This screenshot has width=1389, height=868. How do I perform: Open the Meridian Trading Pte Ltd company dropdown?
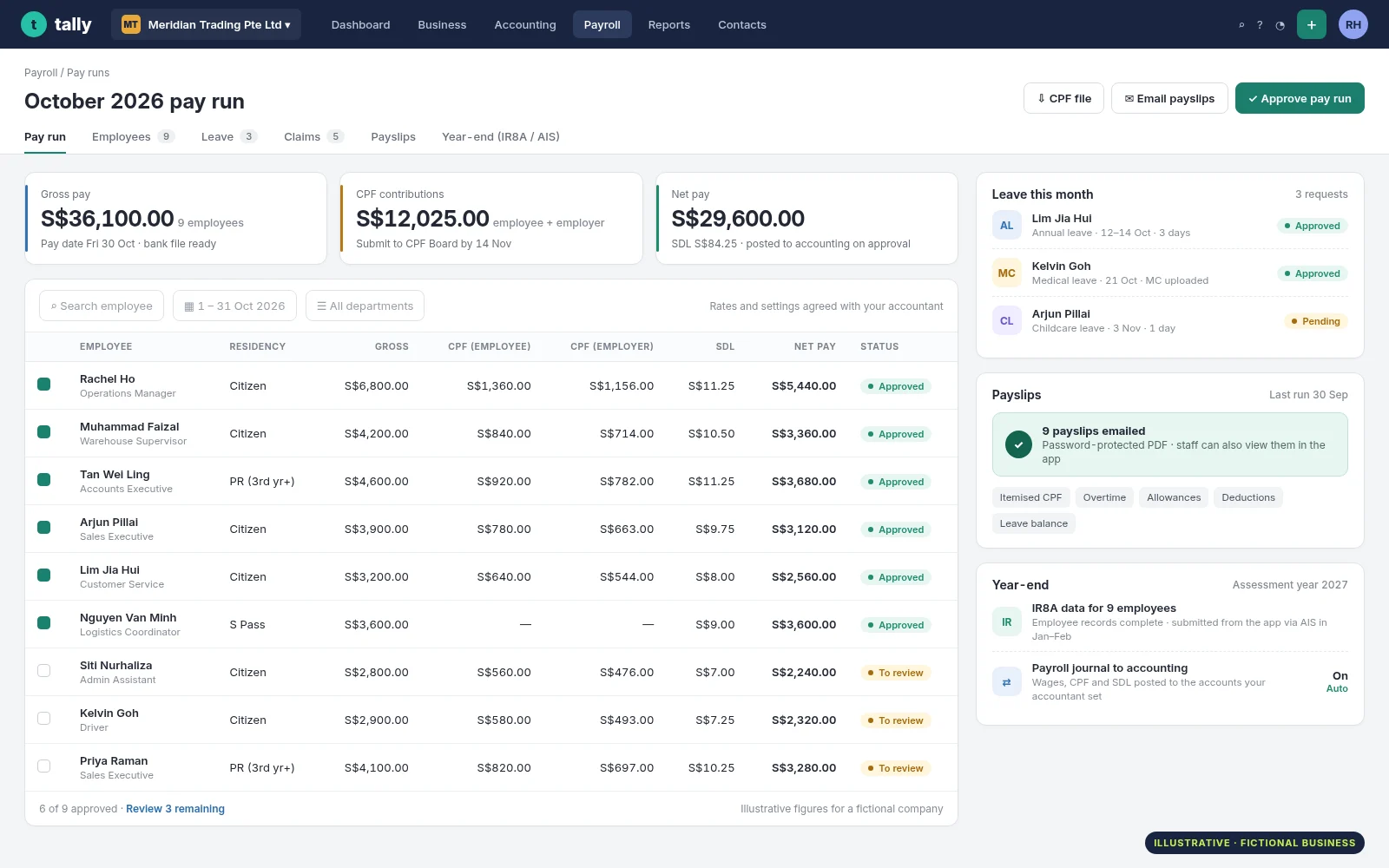point(207,24)
